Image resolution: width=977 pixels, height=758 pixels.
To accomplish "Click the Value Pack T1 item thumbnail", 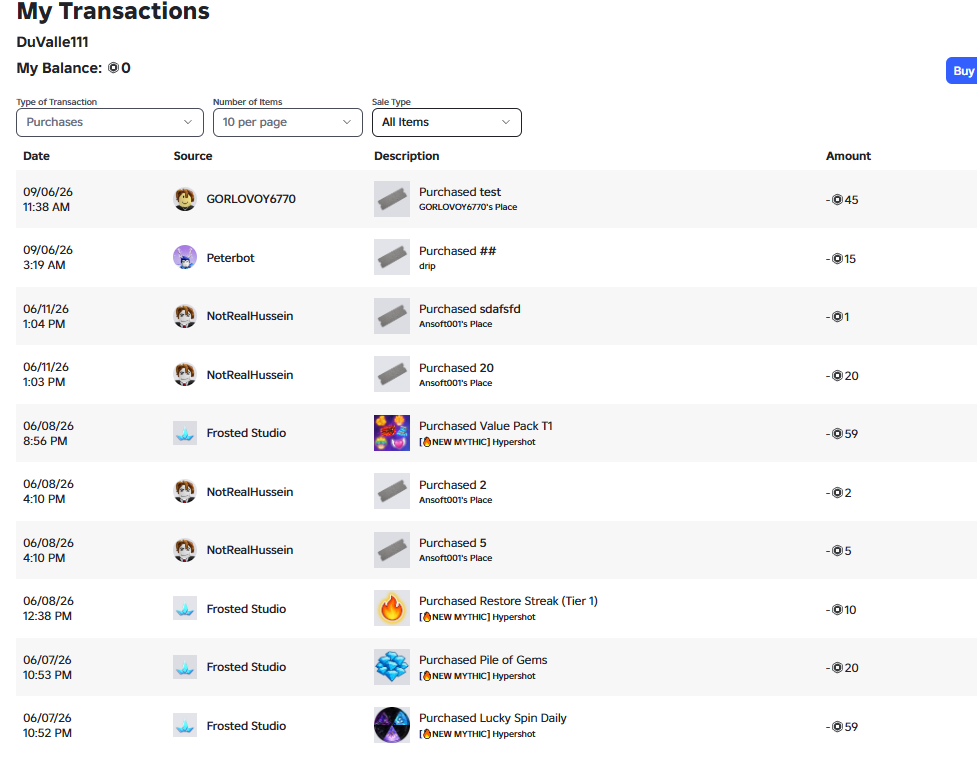I will pos(392,433).
